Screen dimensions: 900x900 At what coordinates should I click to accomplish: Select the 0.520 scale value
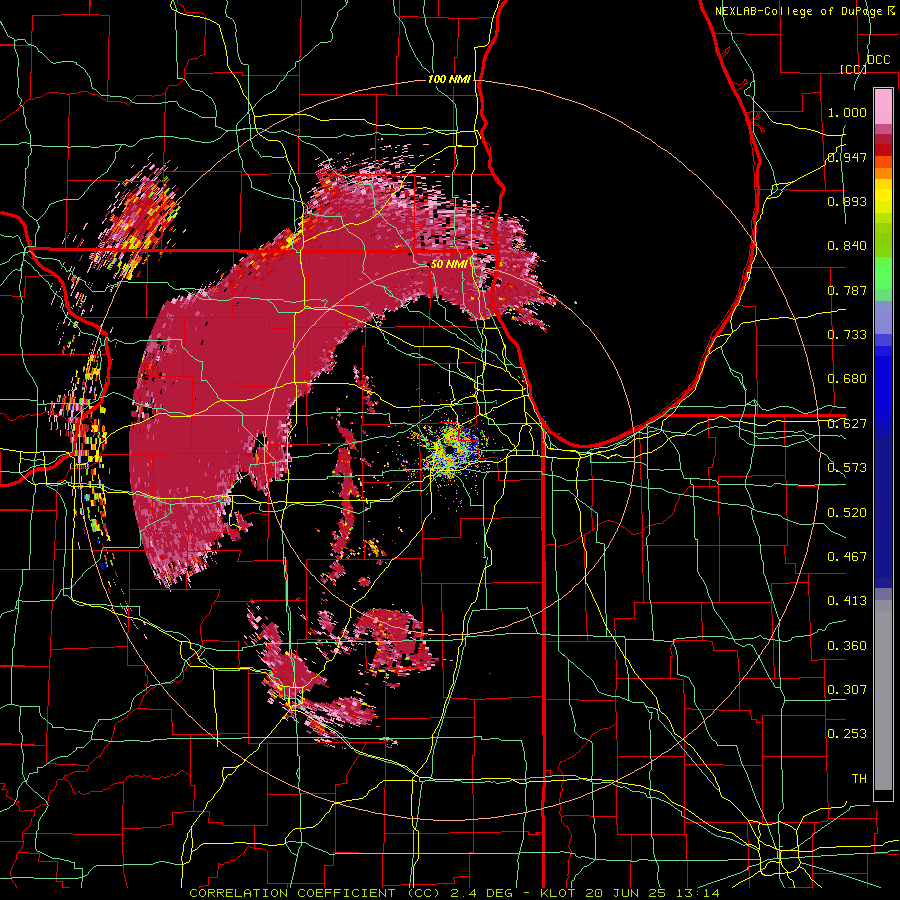(847, 513)
